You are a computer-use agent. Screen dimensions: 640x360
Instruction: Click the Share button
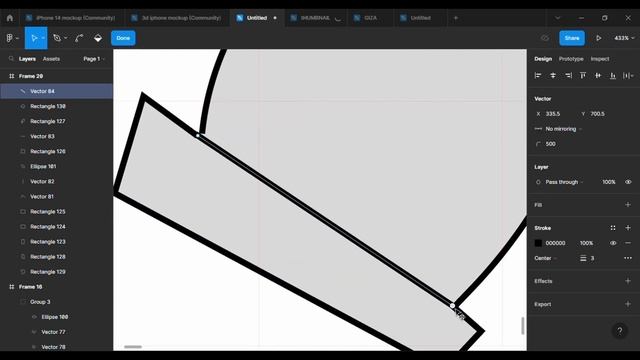[x=572, y=38]
